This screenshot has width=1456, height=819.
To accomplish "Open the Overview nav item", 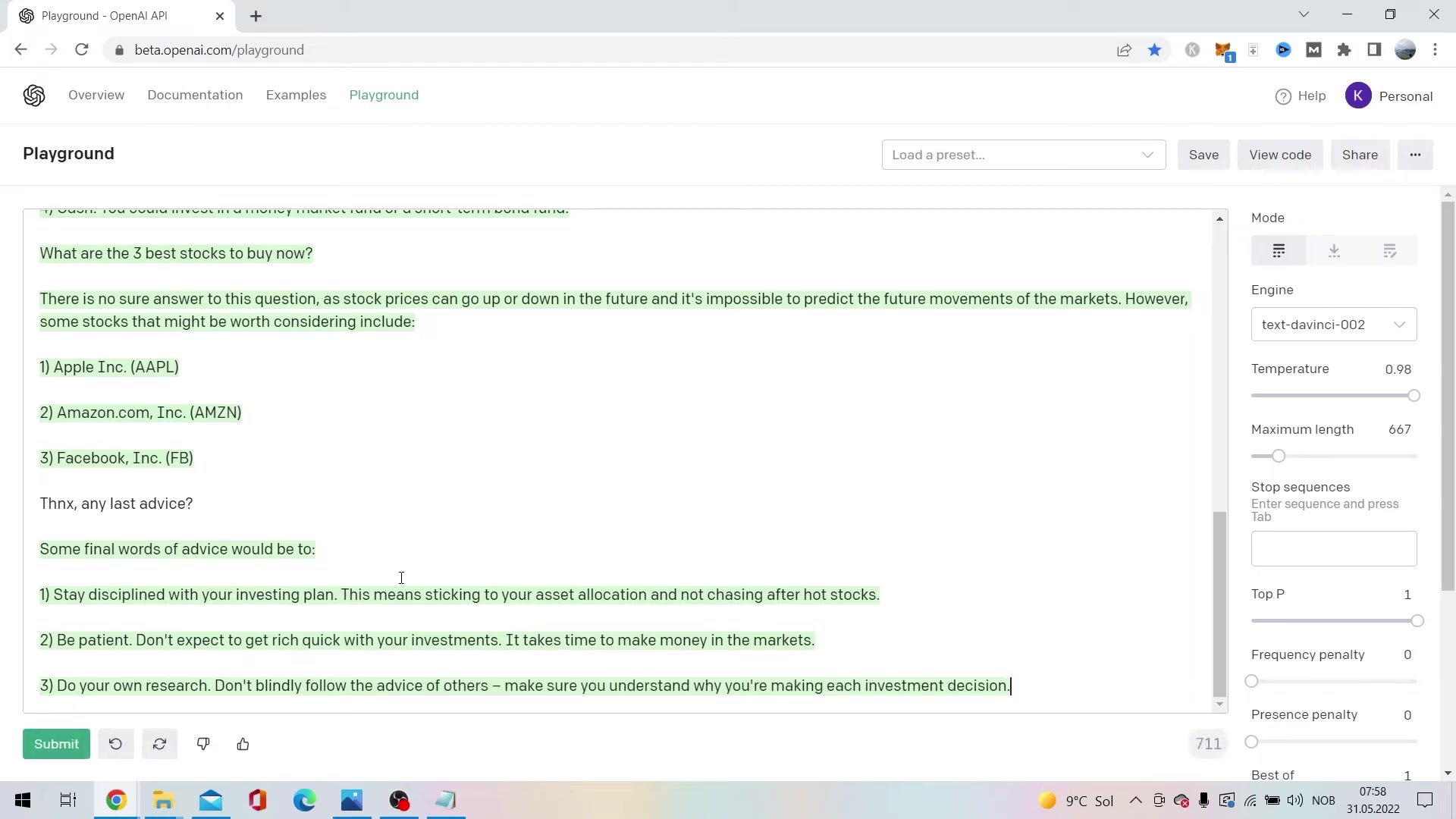I will [x=96, y=95].
